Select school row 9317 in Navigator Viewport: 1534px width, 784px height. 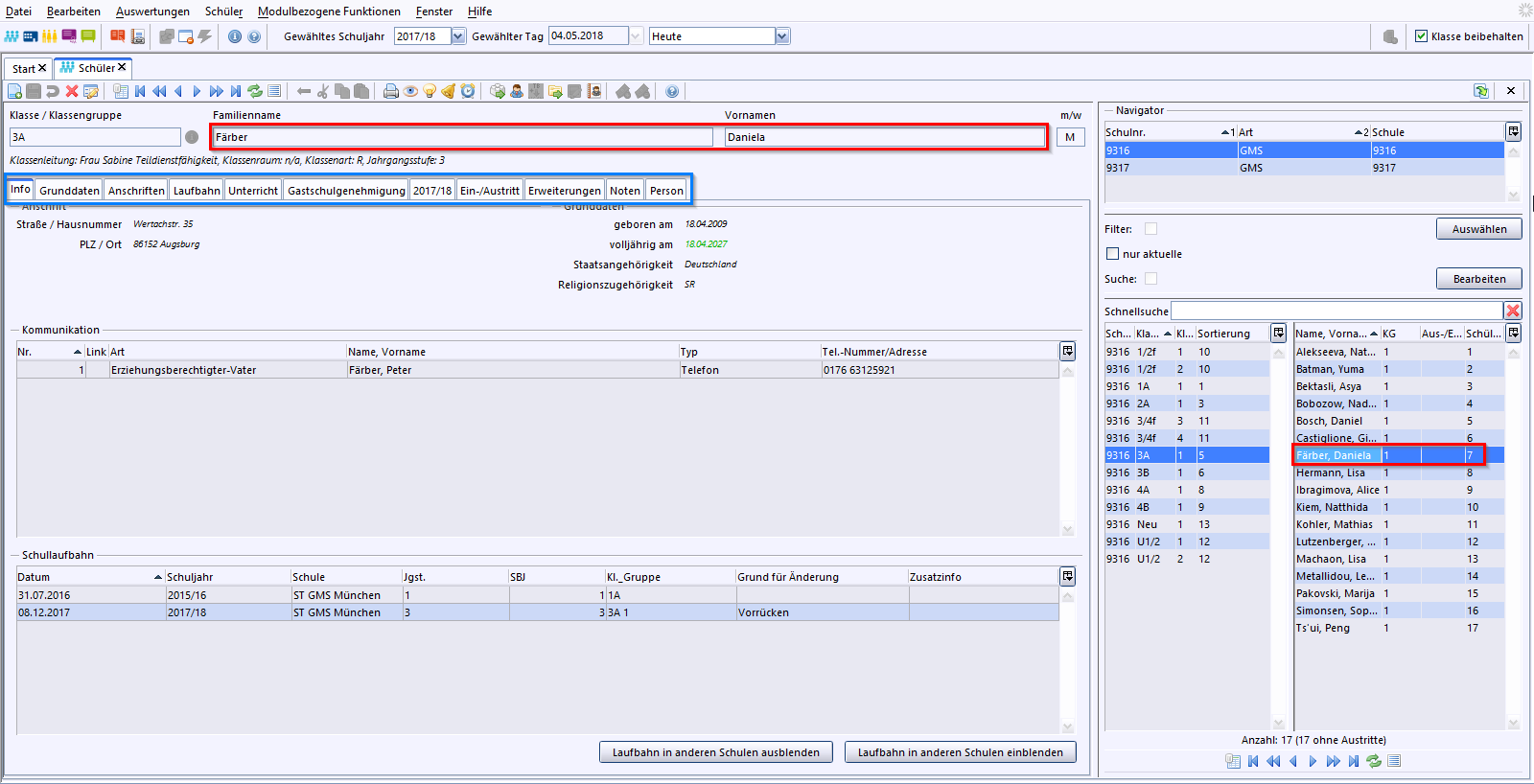click(x=1304, y=168)
